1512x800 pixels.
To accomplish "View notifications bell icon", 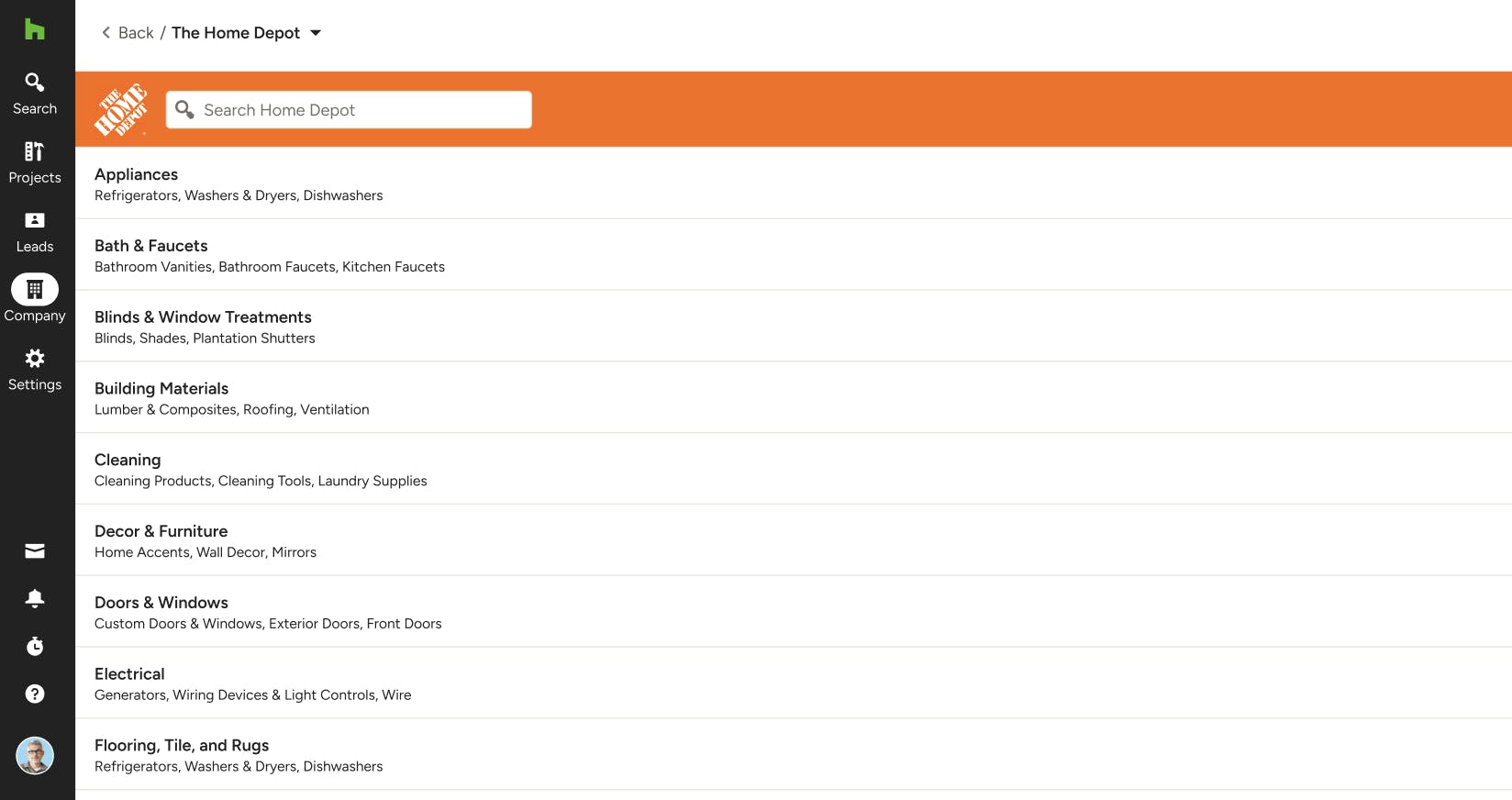I will (35, 598).
